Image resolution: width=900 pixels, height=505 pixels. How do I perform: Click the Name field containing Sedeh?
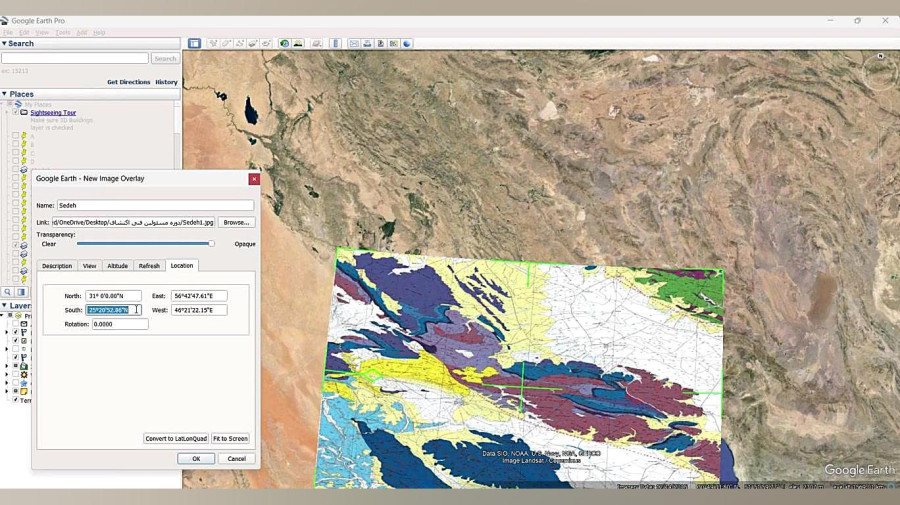tap(156, 205)
